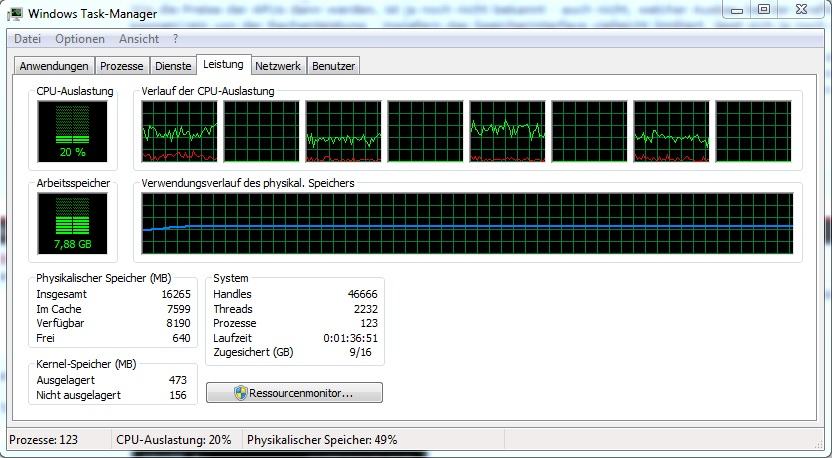The image size is (832, 458).
Task: Switch to the Prozesse tab
Action: (122, 66)
